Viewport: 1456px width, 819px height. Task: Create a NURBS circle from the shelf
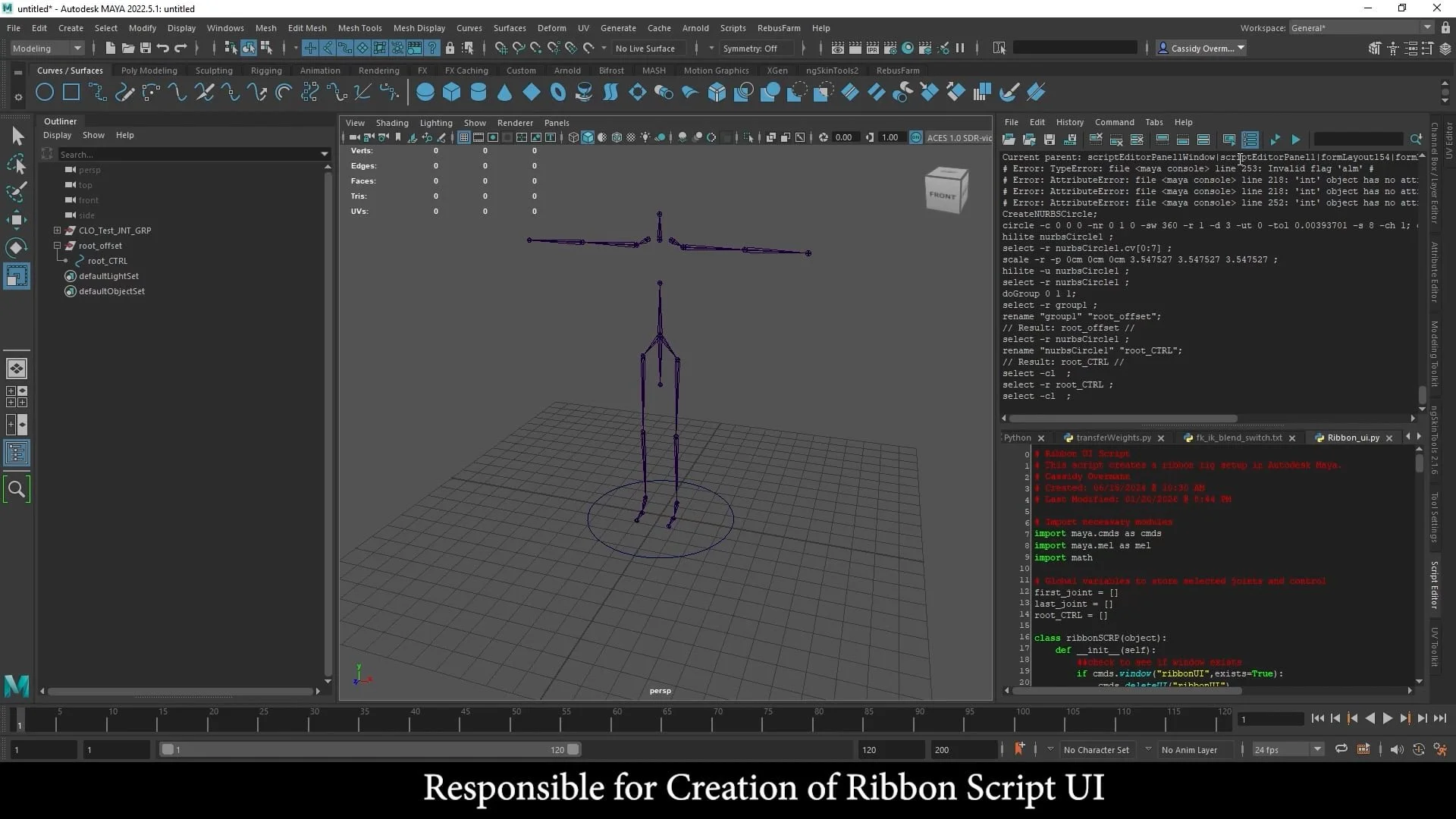point(44,92)
